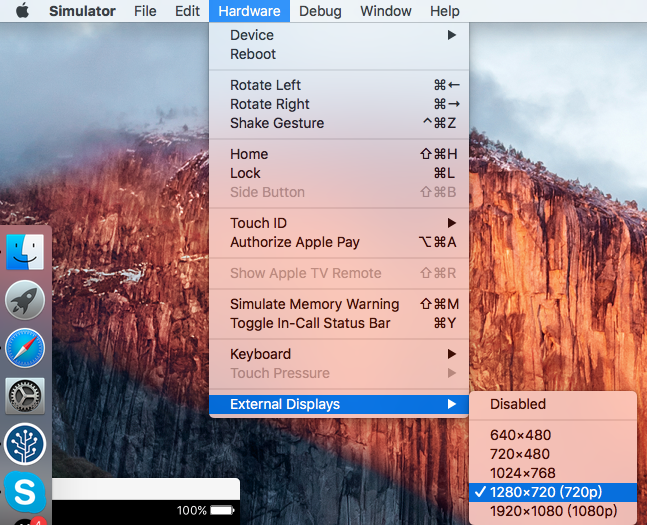The height and width of the screenshot is (525, 647).
Task: Open Skype from the dock
Action: tap(25, 492)
